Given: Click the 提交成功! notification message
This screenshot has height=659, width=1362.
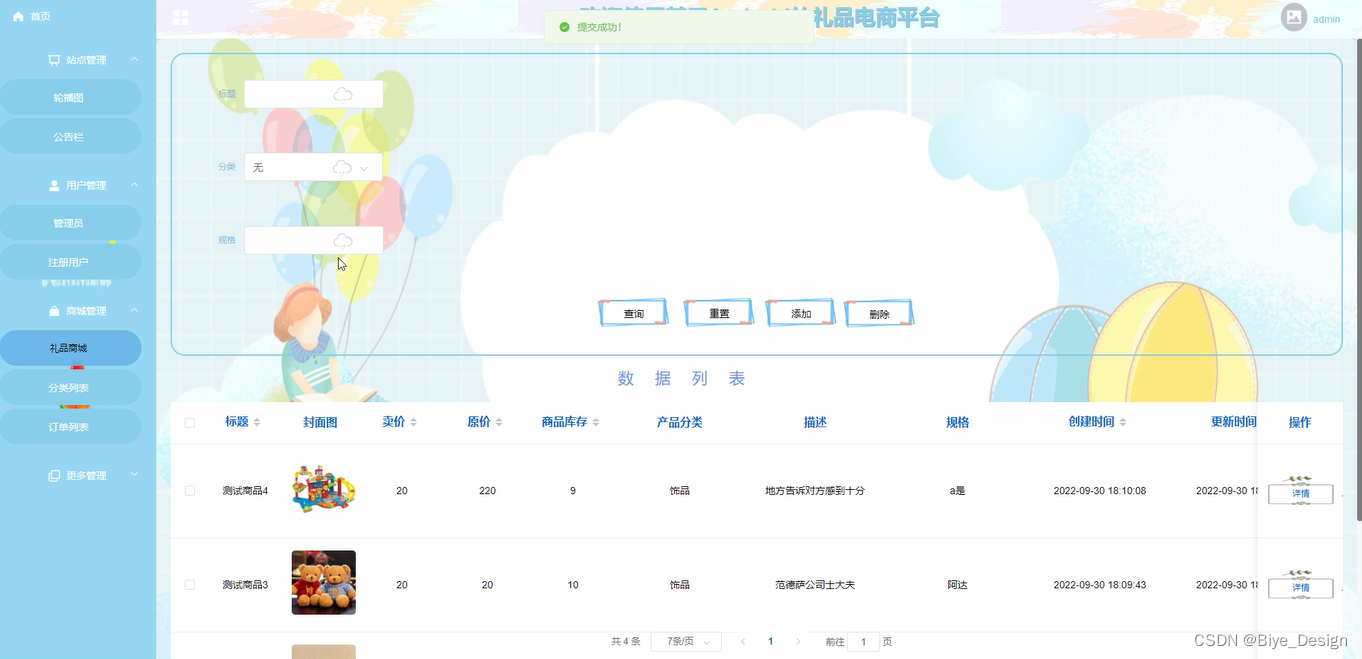Looking at the screenshot, I should coord(599,27).
